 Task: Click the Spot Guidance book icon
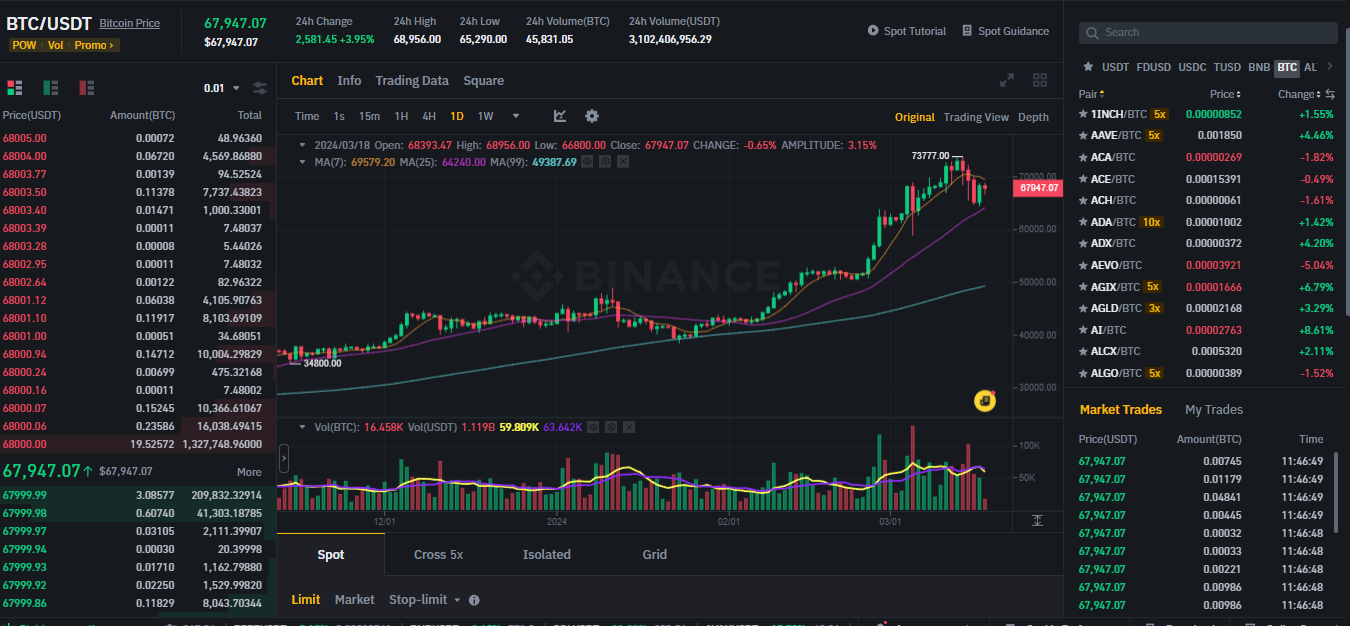967,31
